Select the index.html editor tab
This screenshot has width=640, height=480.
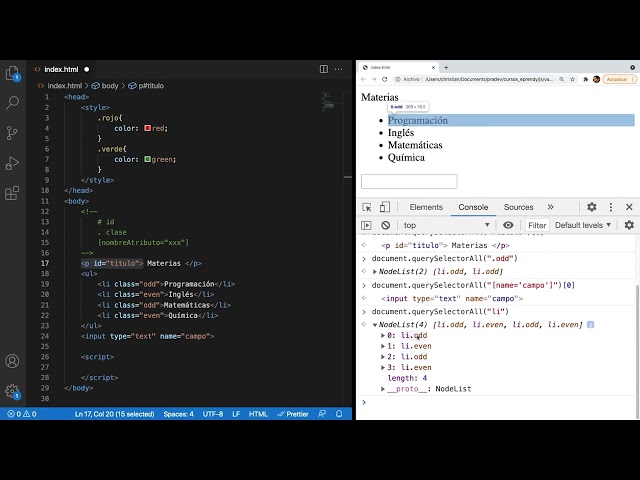[61, 69]
